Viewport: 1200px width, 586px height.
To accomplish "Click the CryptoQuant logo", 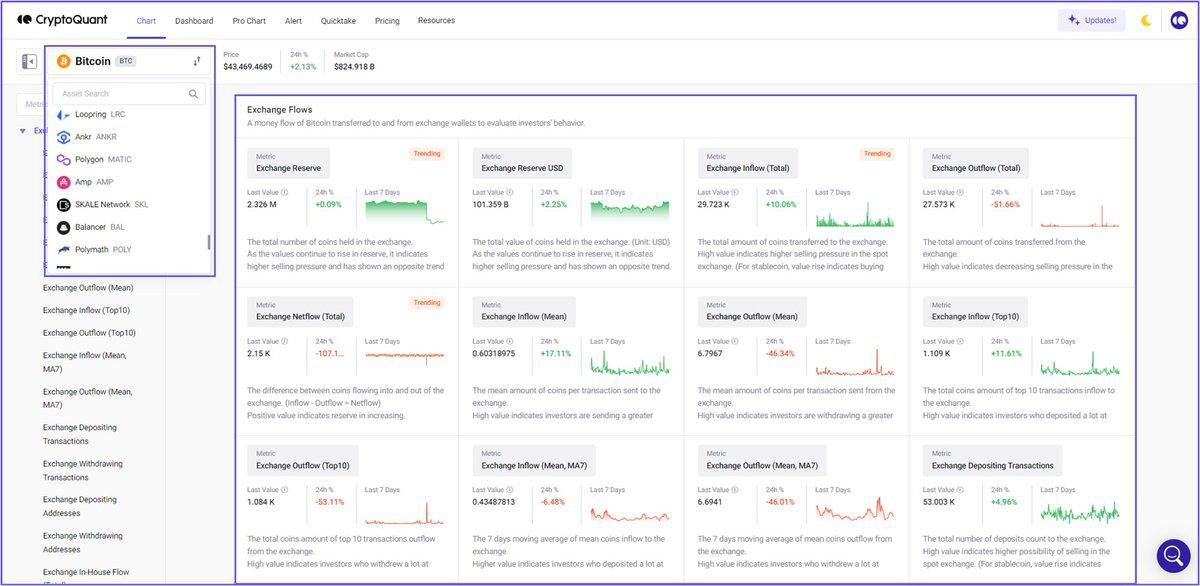I will coord(62,20).
